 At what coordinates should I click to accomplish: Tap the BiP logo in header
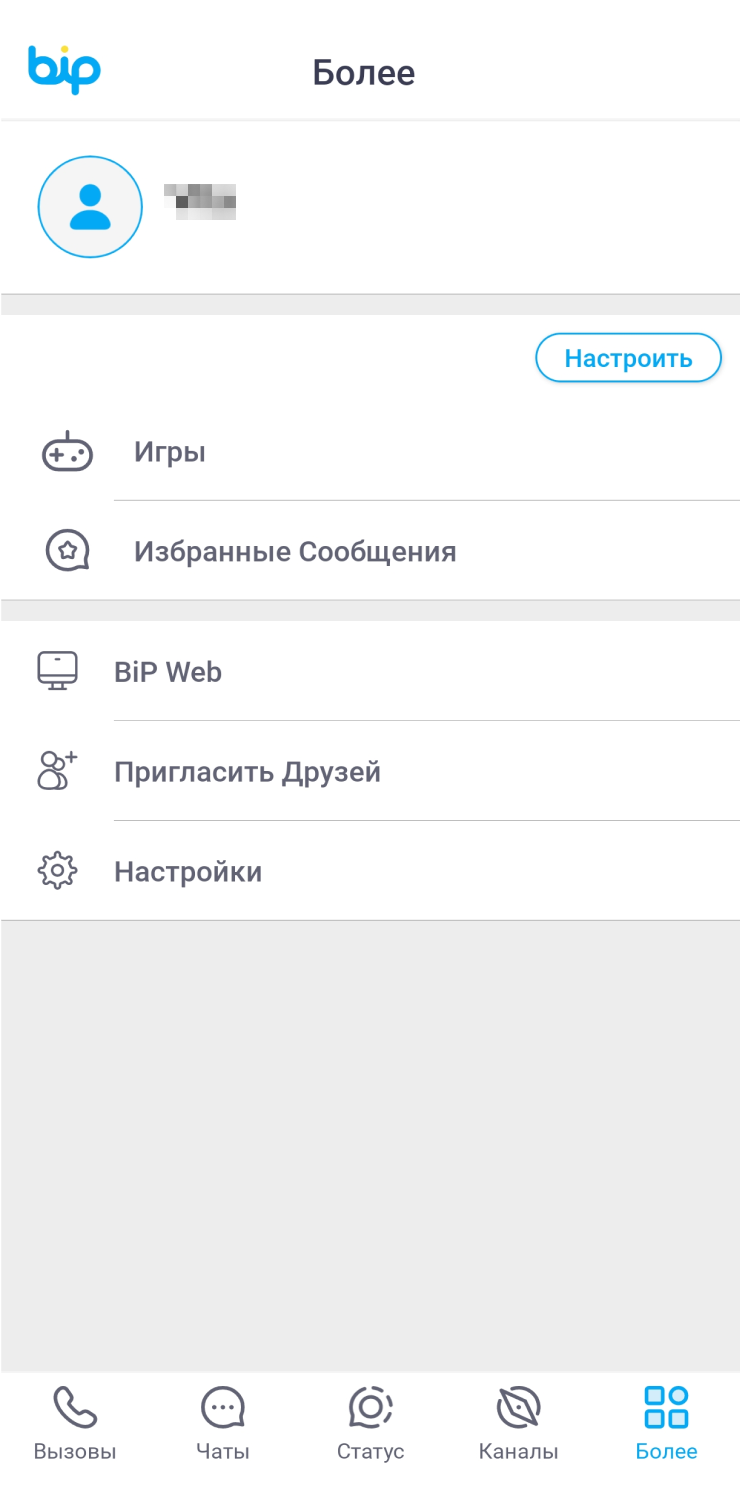pyautogui.click(x=64, y=69)
